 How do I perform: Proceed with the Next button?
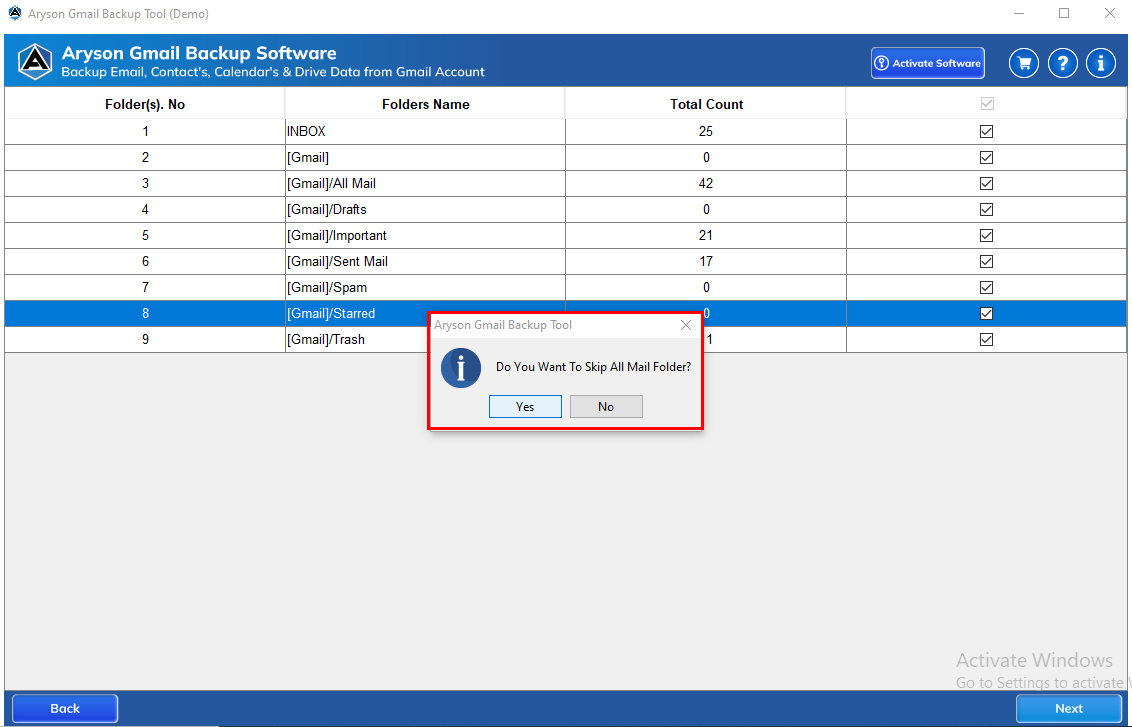coord(1068,708)
